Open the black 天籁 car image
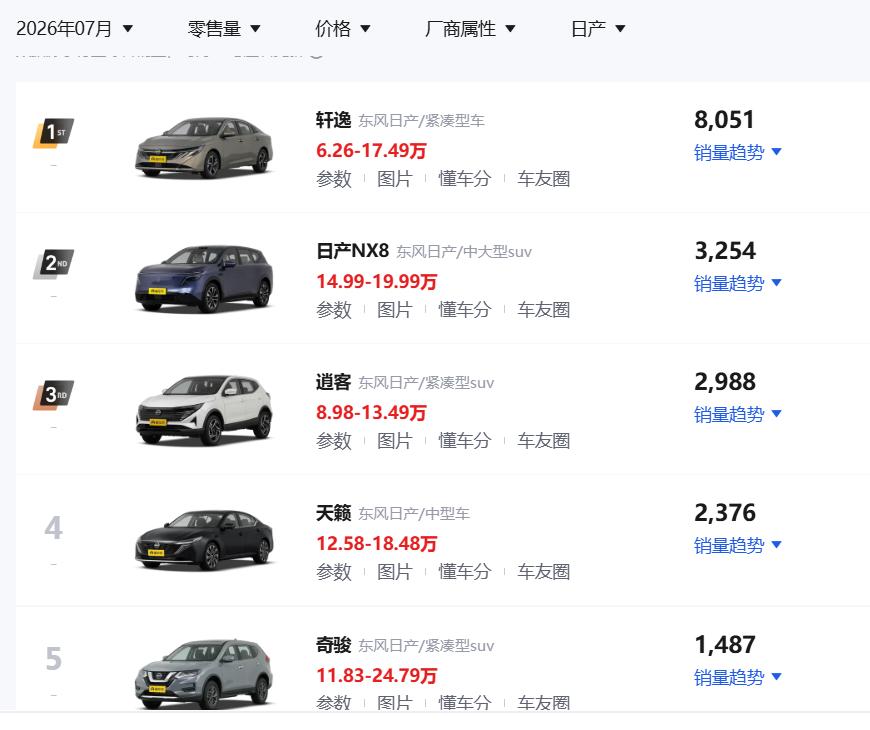The width and height of the screenshot is (870, 730). click(x=204, y=540)
